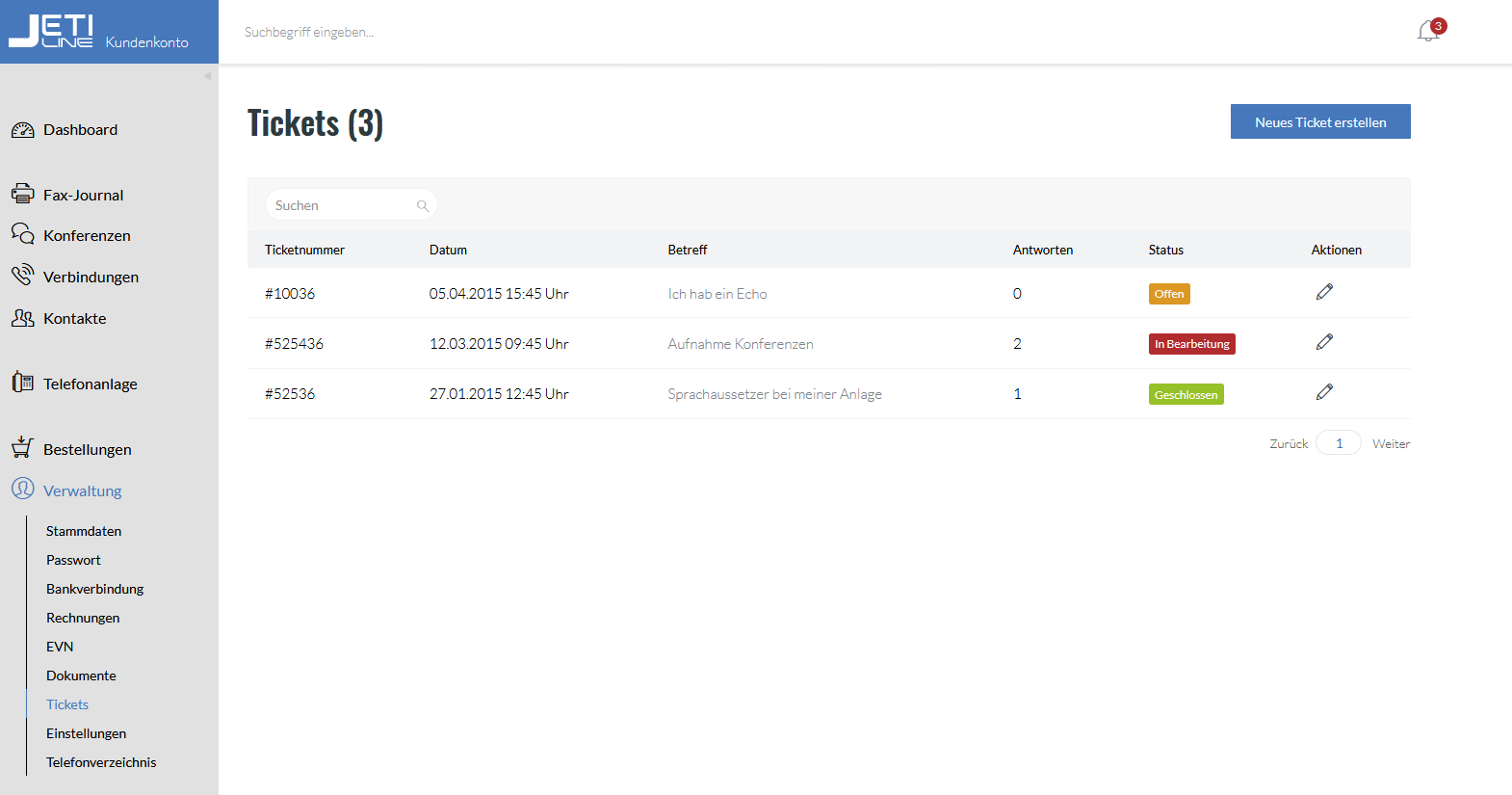1512x795 pixels.
Task: Go to next page with Weiter
Action: tap(1391, 443)
